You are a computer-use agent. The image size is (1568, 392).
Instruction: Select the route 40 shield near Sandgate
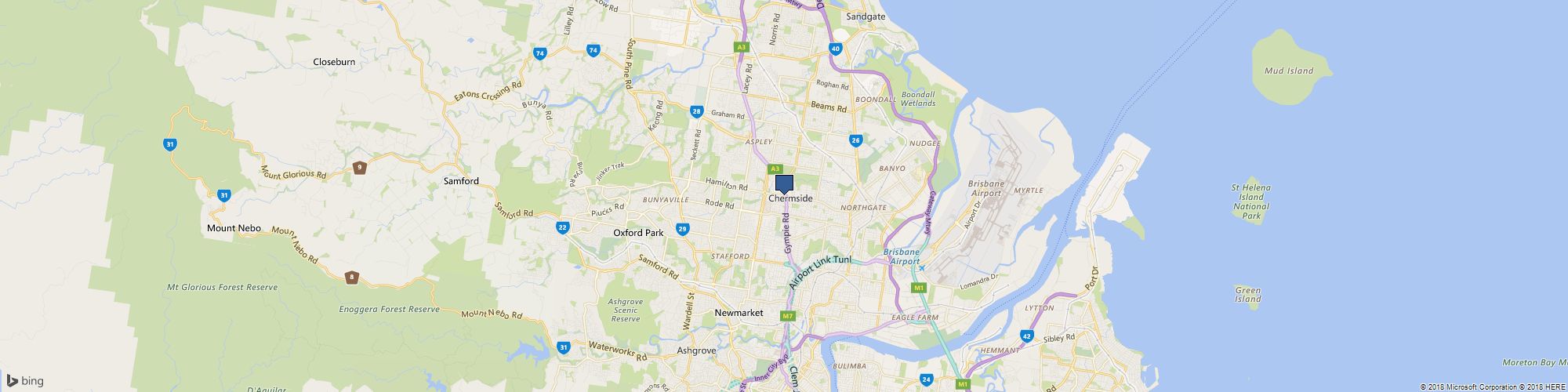tap(837, 49)
